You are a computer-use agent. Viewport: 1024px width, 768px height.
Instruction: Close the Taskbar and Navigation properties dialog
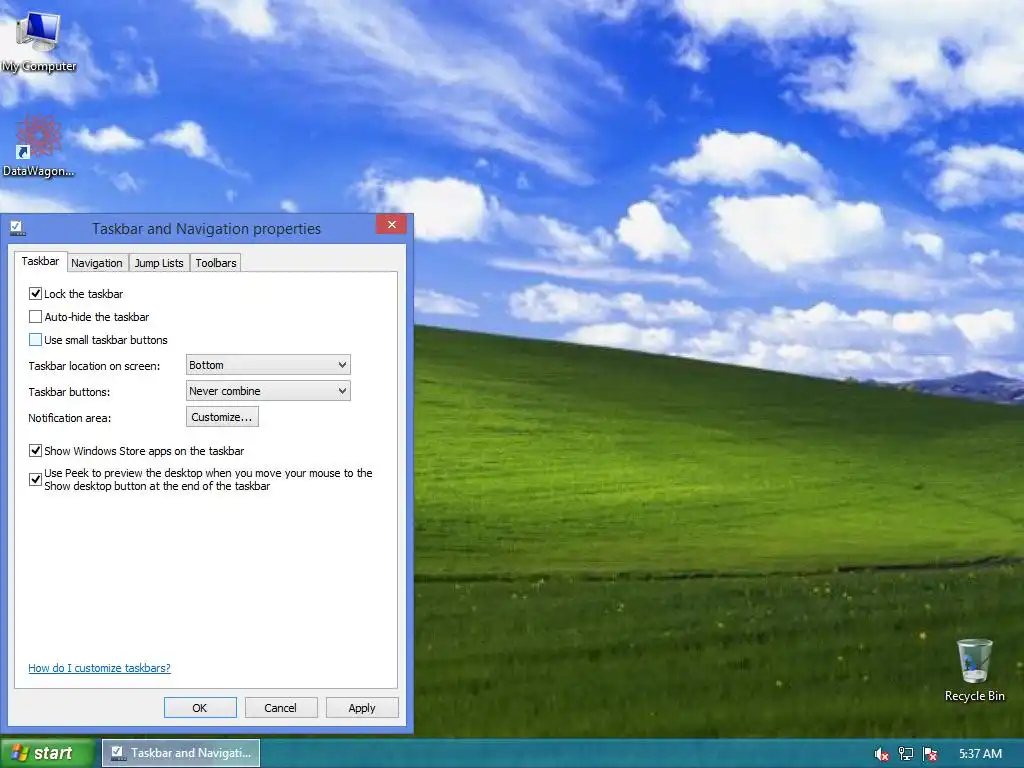tap(391, 224)
